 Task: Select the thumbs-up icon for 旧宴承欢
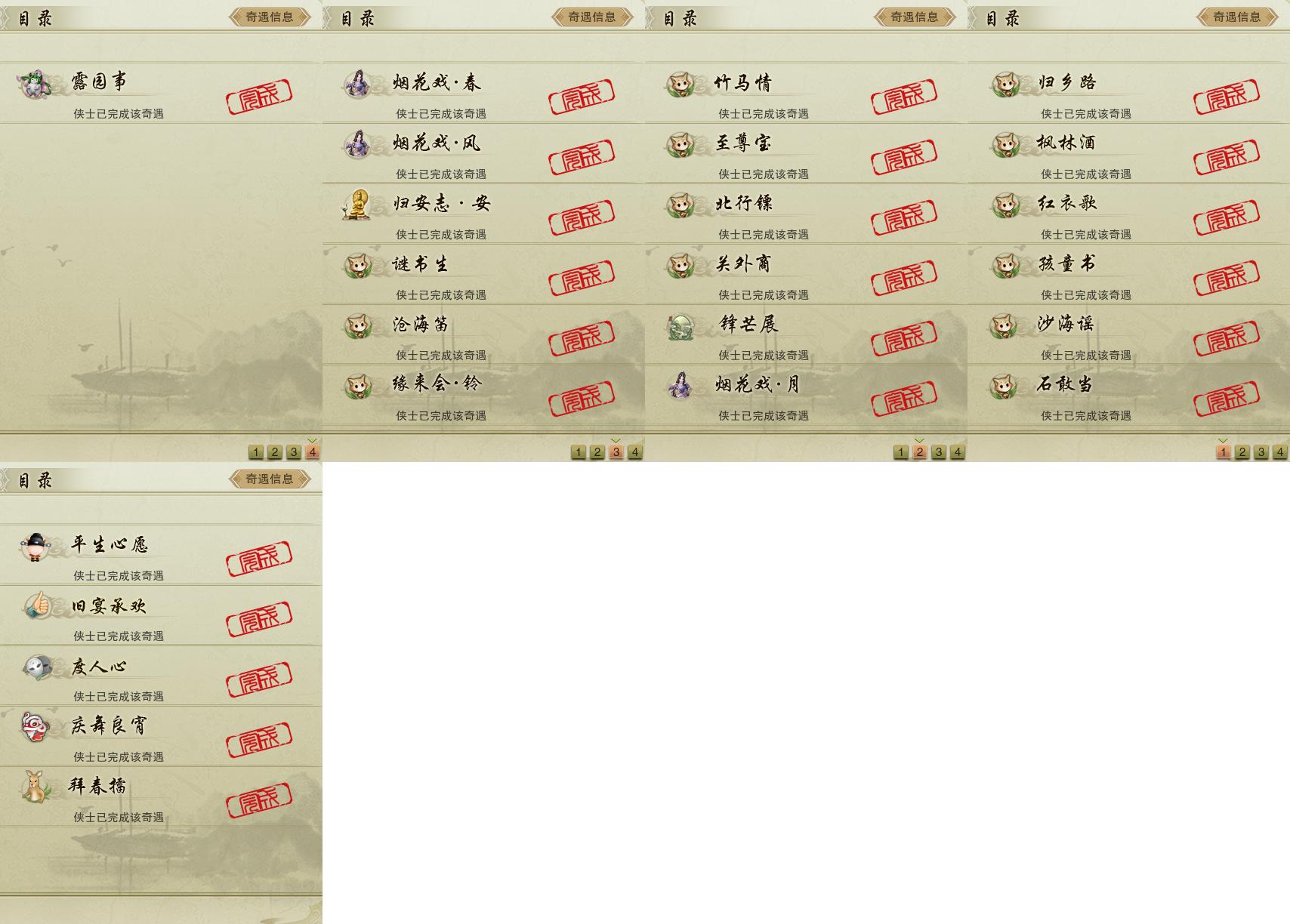(x=35, y=606)
